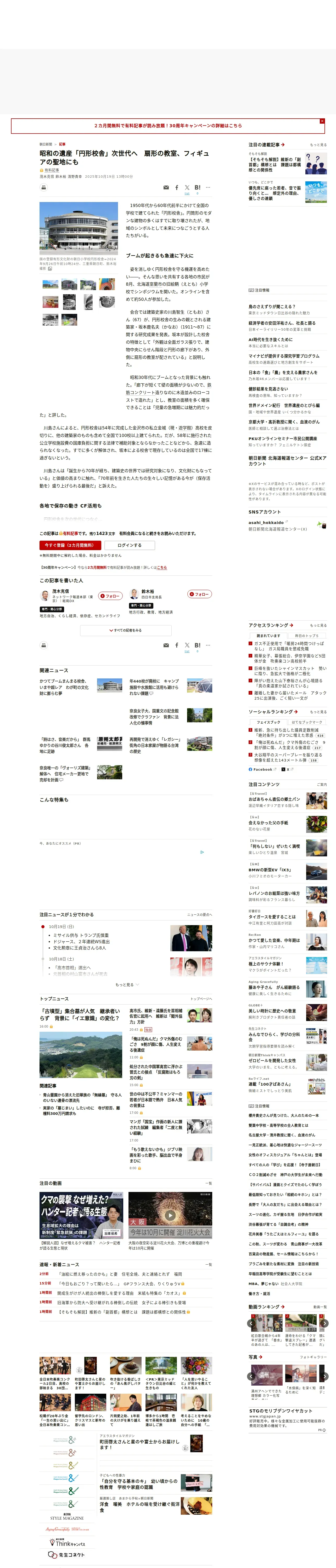This screenshot has height=1568, width=336.
Task: Open 先生コネクト logo
Action: pyautogui.click(x=67, y=1555)
